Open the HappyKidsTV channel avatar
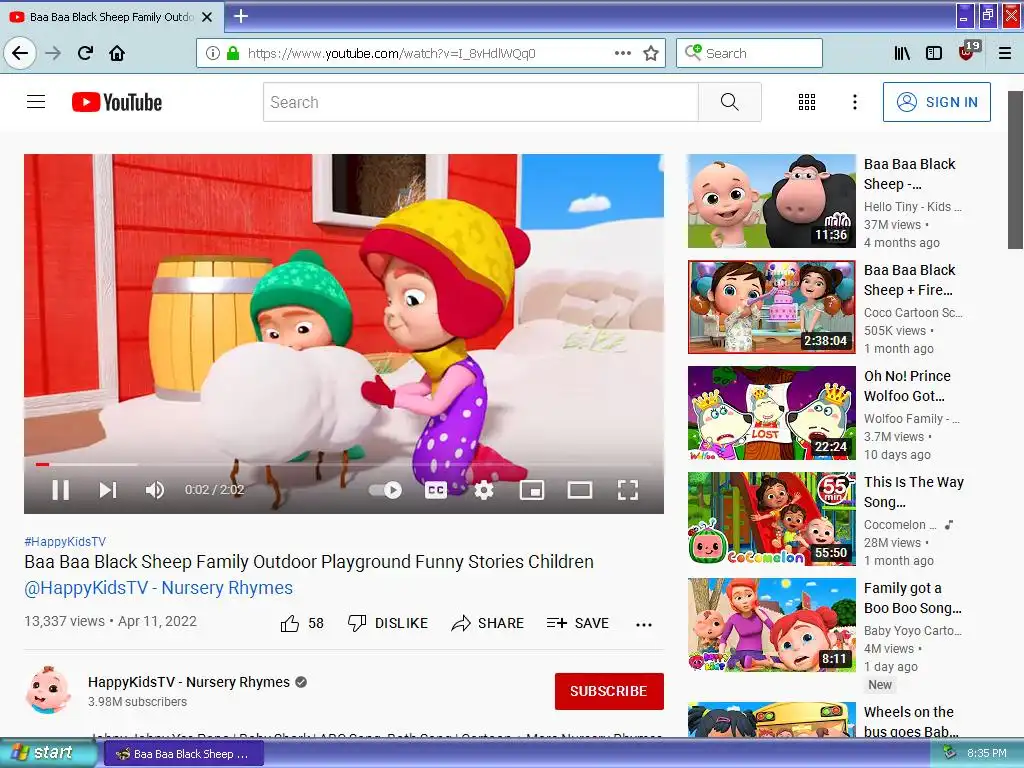The image size is (1024, 768). pyautogui.click(x=48, y=690)
